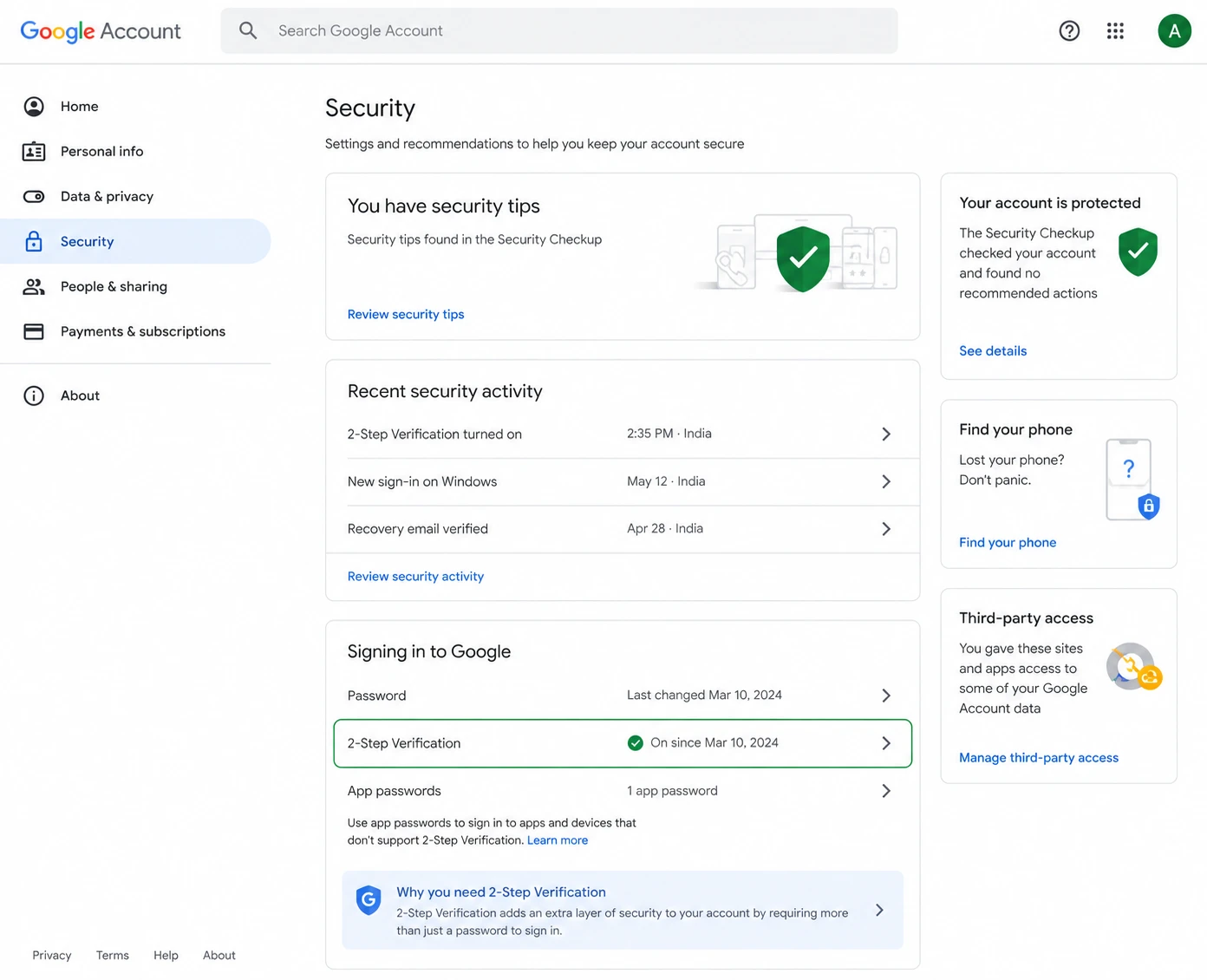This screenshot has width=1207, height=980.
Task: Click the green check beside On since Mar 10
Action: pos(636,743)
